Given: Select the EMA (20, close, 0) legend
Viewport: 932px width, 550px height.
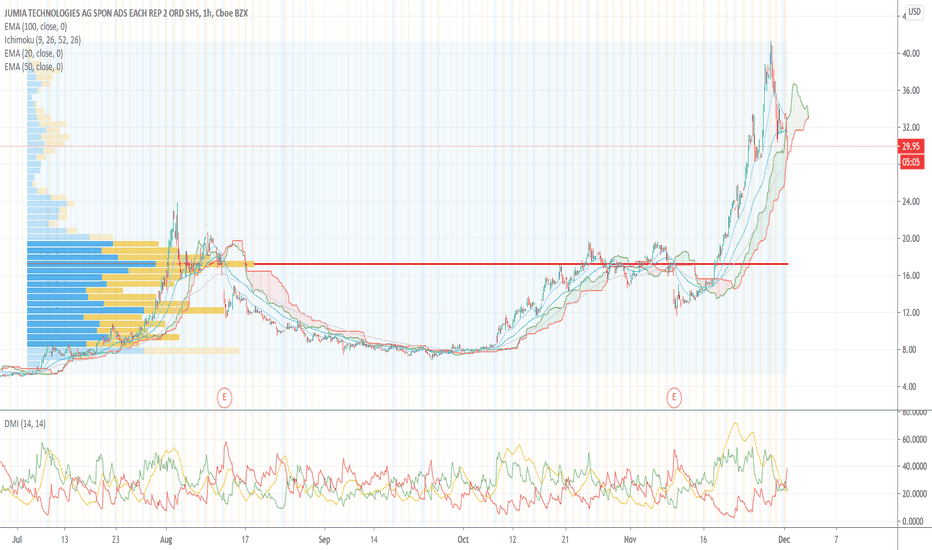Looking at the screenshot, I should point(34,54).
